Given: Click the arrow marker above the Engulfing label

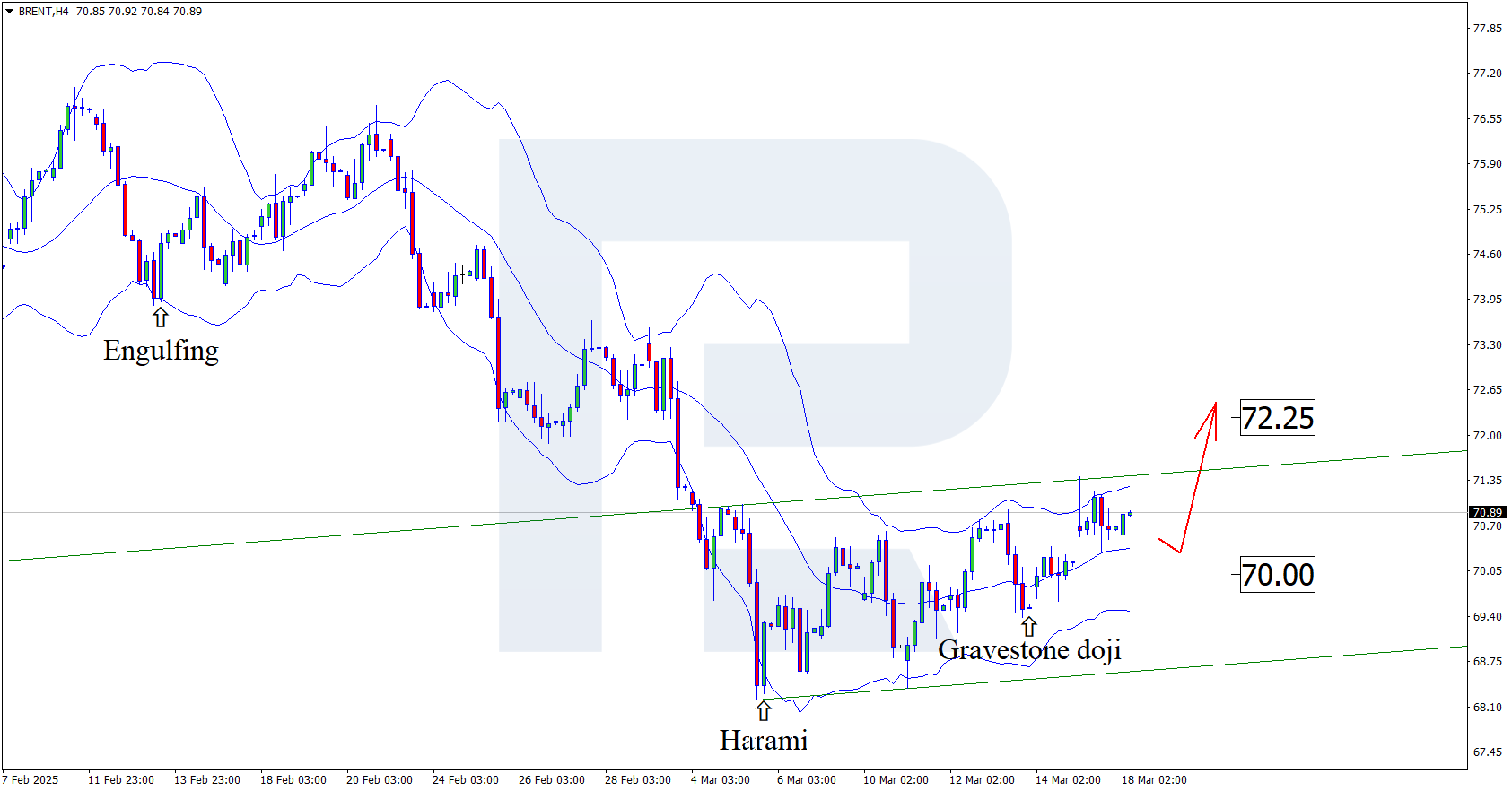Looking at the screenshot, I should click(160, 317).
